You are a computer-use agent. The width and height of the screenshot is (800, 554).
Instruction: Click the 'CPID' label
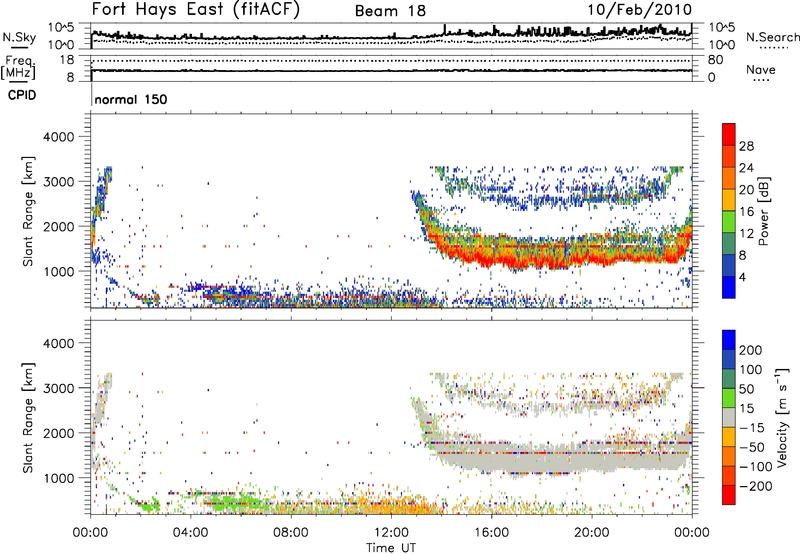(x=22, y=95)
